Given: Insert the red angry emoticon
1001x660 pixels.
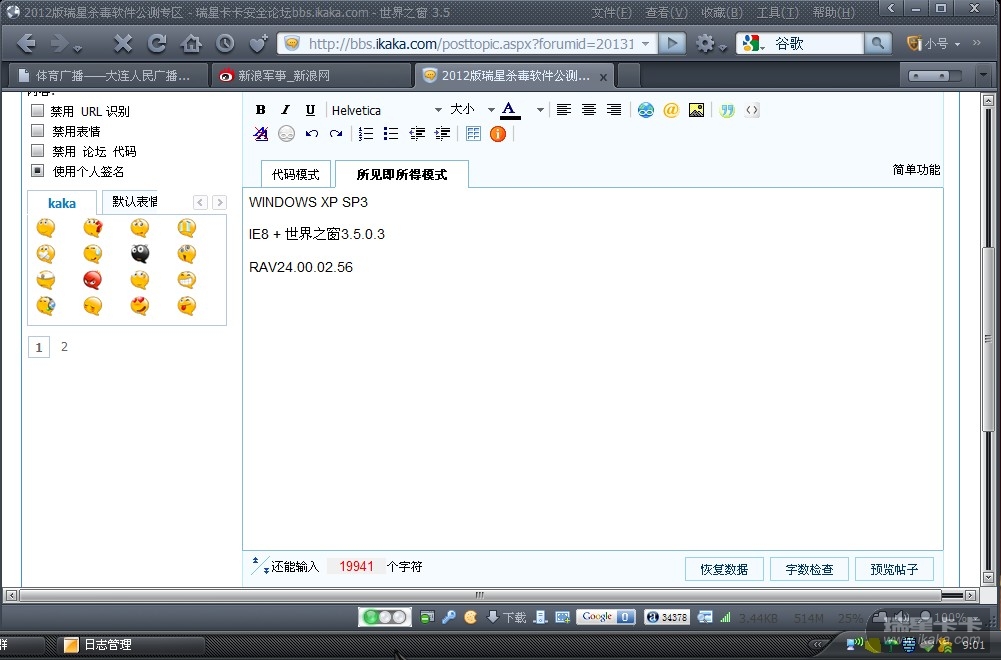Looking at the screenshot, I should click(93, 280).
